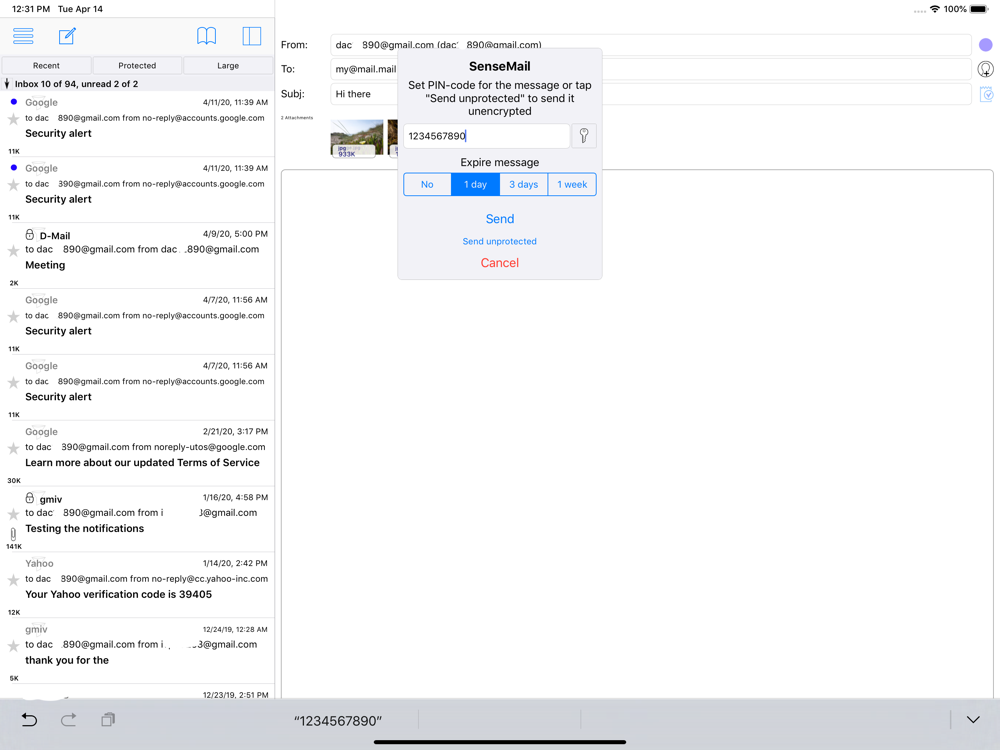Open Your Yahoo verification code email
Image resolution: width=1000 pixels, height=750 pixels.
point(137,585)
